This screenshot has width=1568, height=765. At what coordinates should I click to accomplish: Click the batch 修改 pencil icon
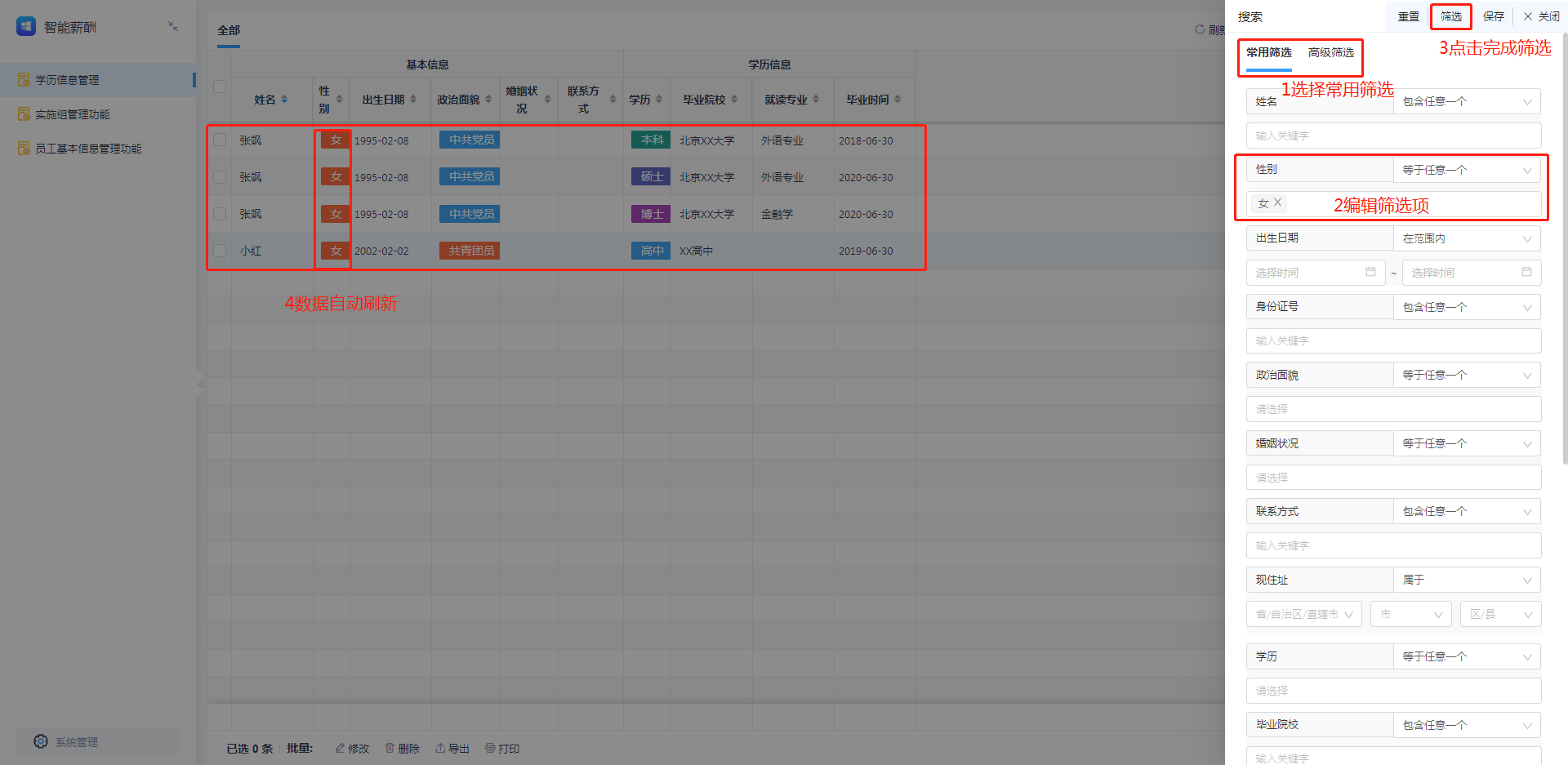pyautogui.click(x=340, y=748)
